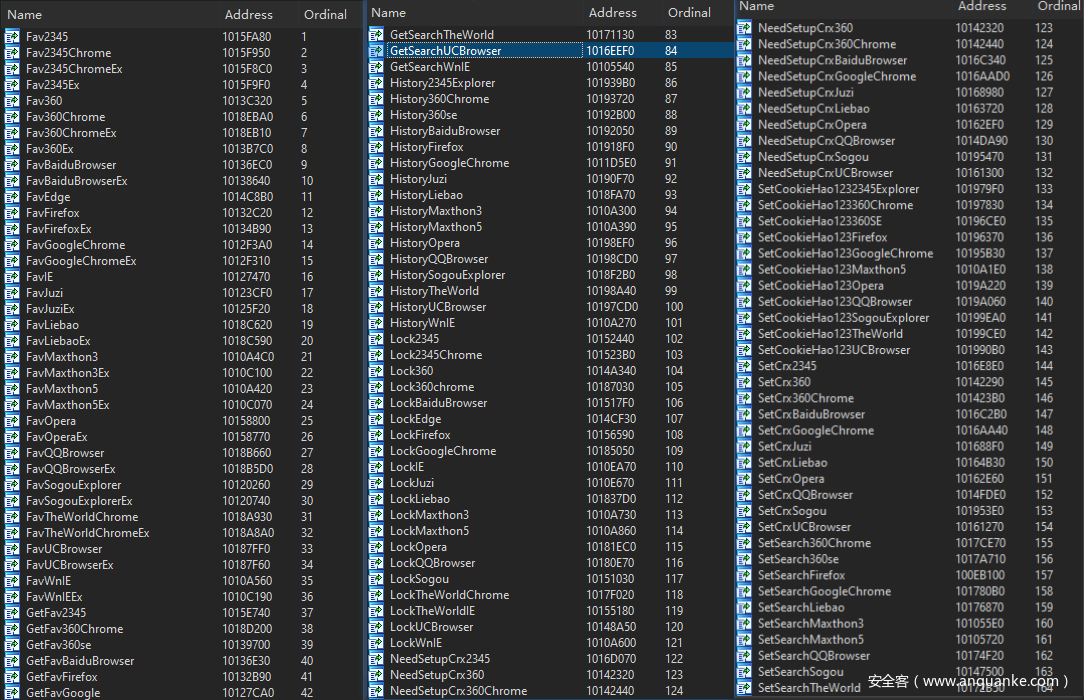Viewport: 1084px width, 700px height.
Task: Sort by Ordinal in the rightmost table
Action: (1058, 6)
